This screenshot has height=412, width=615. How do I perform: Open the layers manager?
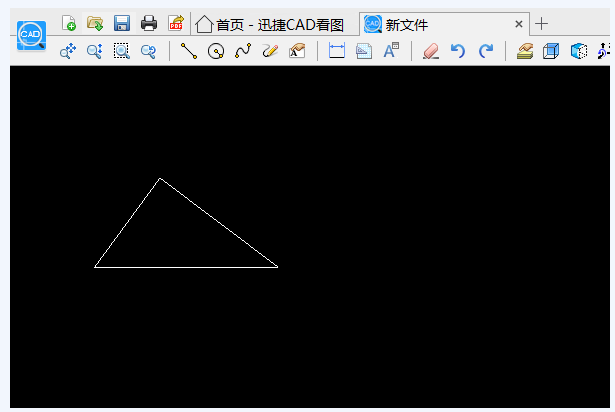pos(525,51)
